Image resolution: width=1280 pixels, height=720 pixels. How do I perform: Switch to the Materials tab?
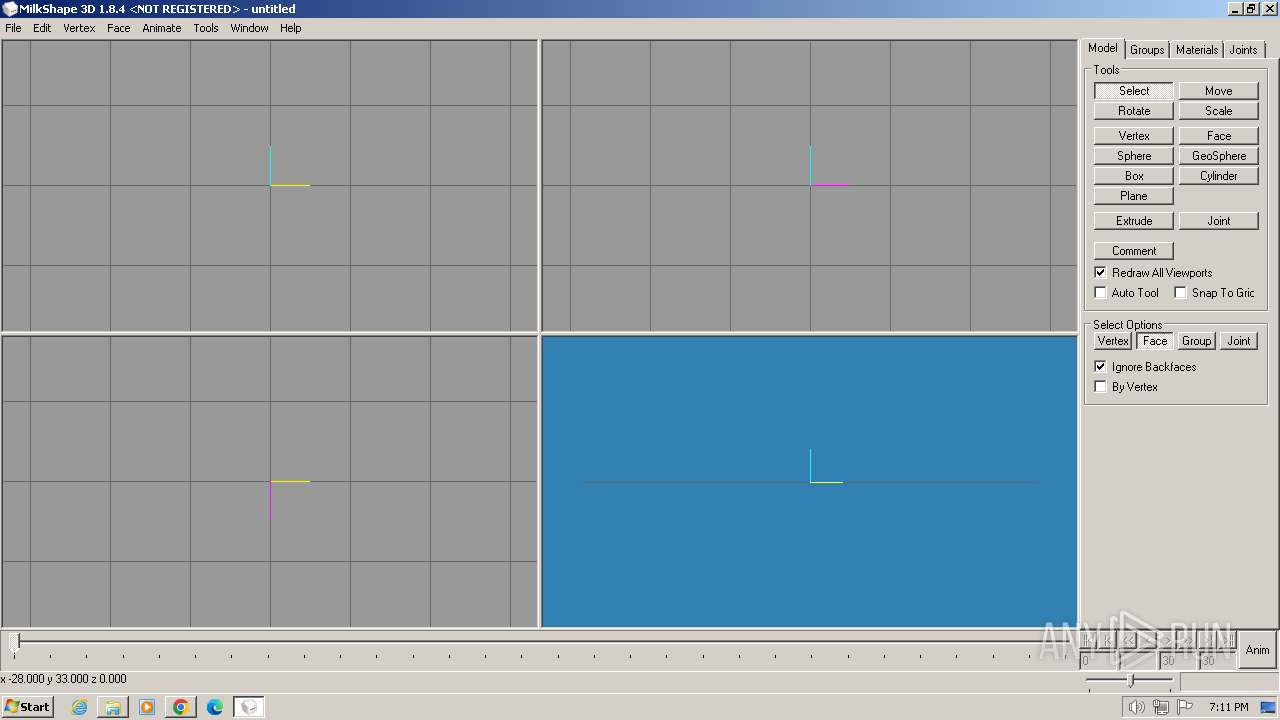(1197, 50)
